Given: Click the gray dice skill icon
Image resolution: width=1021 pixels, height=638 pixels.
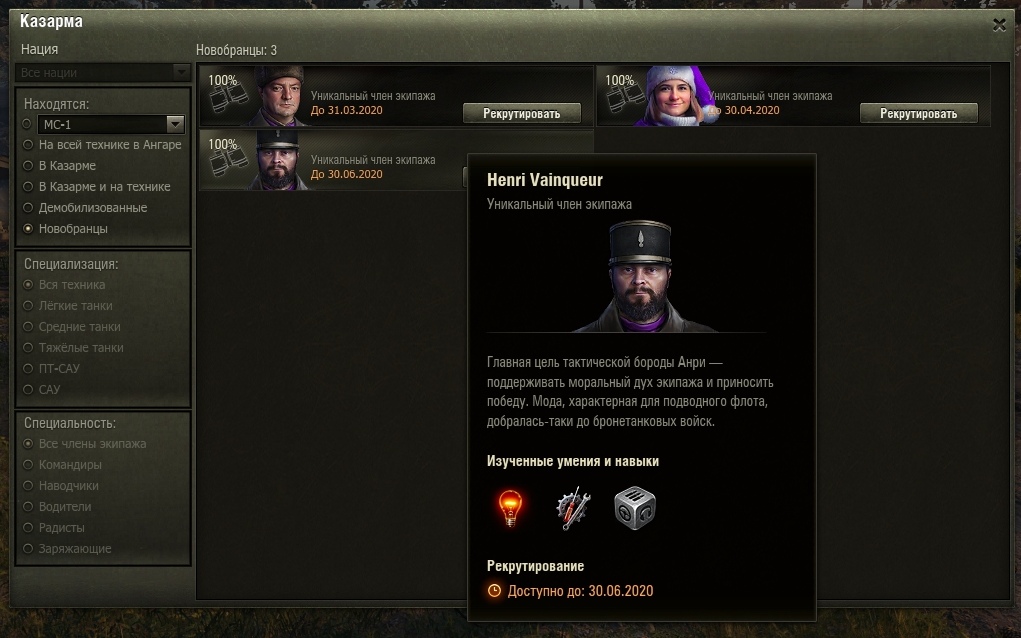Looking at the screenshot, I should [x=635, y=508].
